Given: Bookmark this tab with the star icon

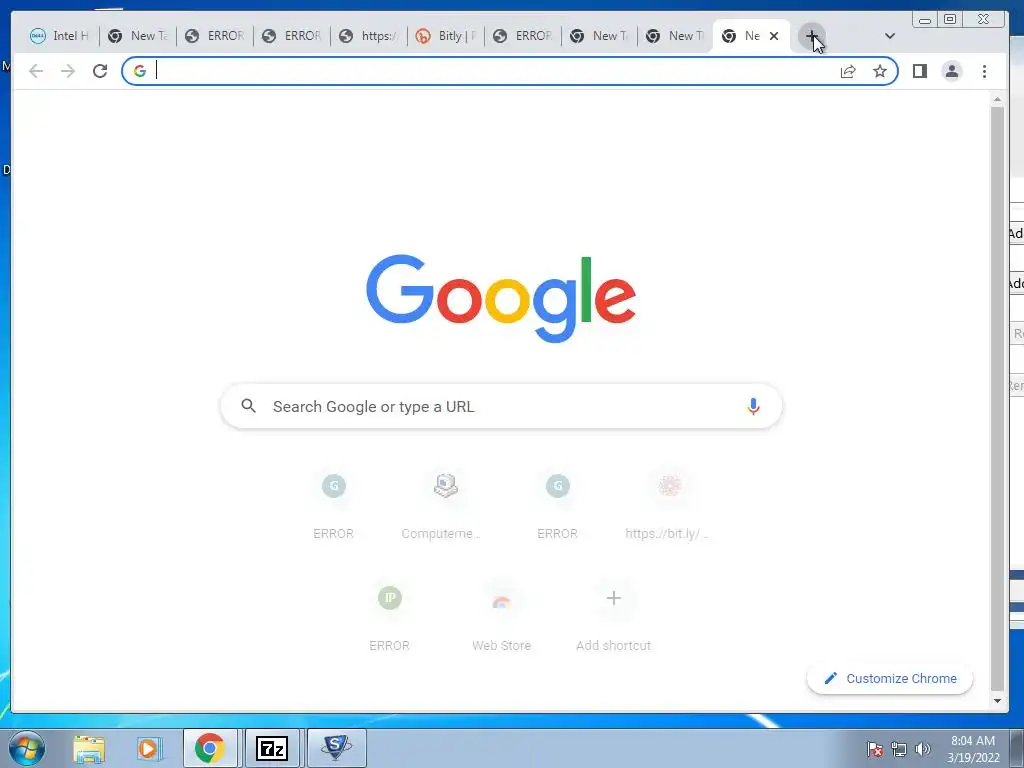Looking at the screenshot, I should (x=880, y=71).
